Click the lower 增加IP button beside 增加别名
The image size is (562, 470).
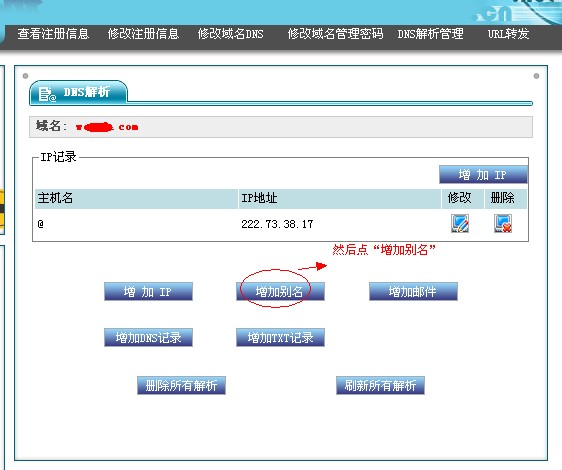148,291
